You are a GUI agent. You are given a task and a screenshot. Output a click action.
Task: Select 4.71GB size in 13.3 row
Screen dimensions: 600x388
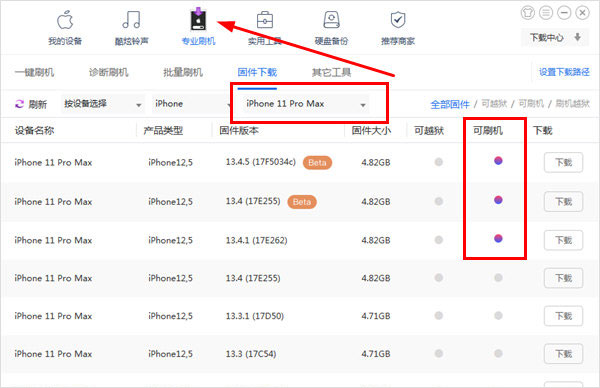376,354
